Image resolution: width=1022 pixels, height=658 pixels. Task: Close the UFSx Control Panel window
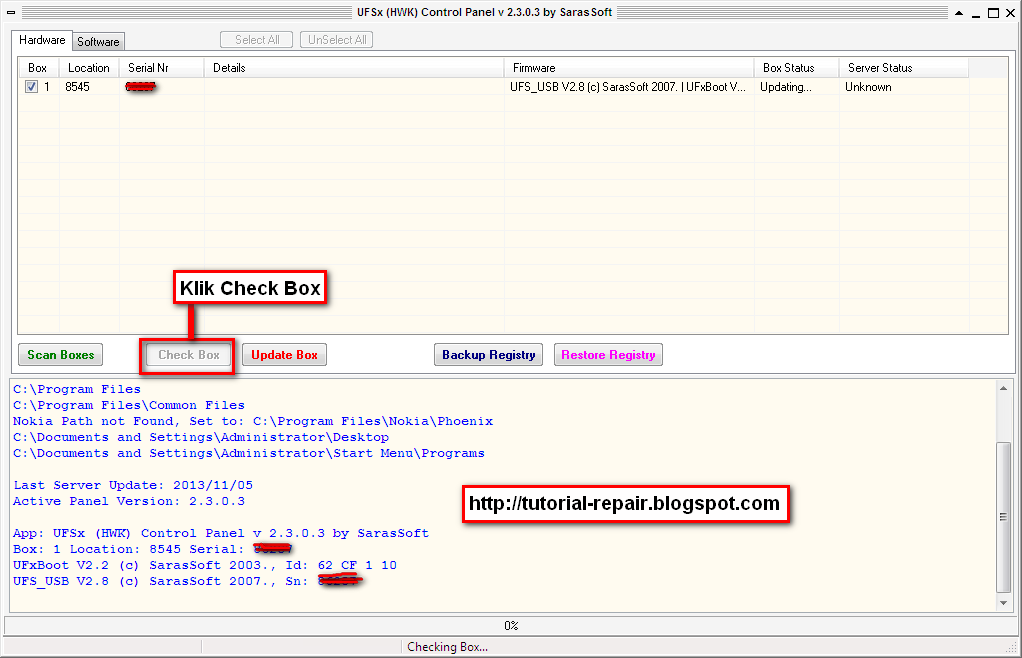pos(1010,13)
